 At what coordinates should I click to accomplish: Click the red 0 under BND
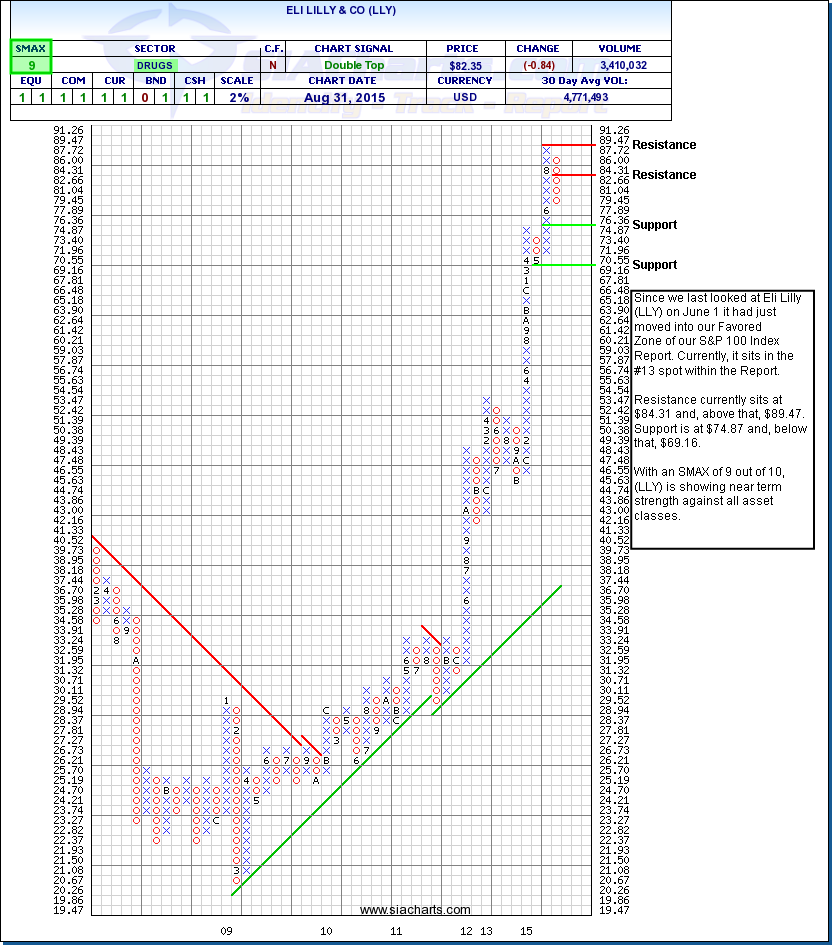click(152, 97)
